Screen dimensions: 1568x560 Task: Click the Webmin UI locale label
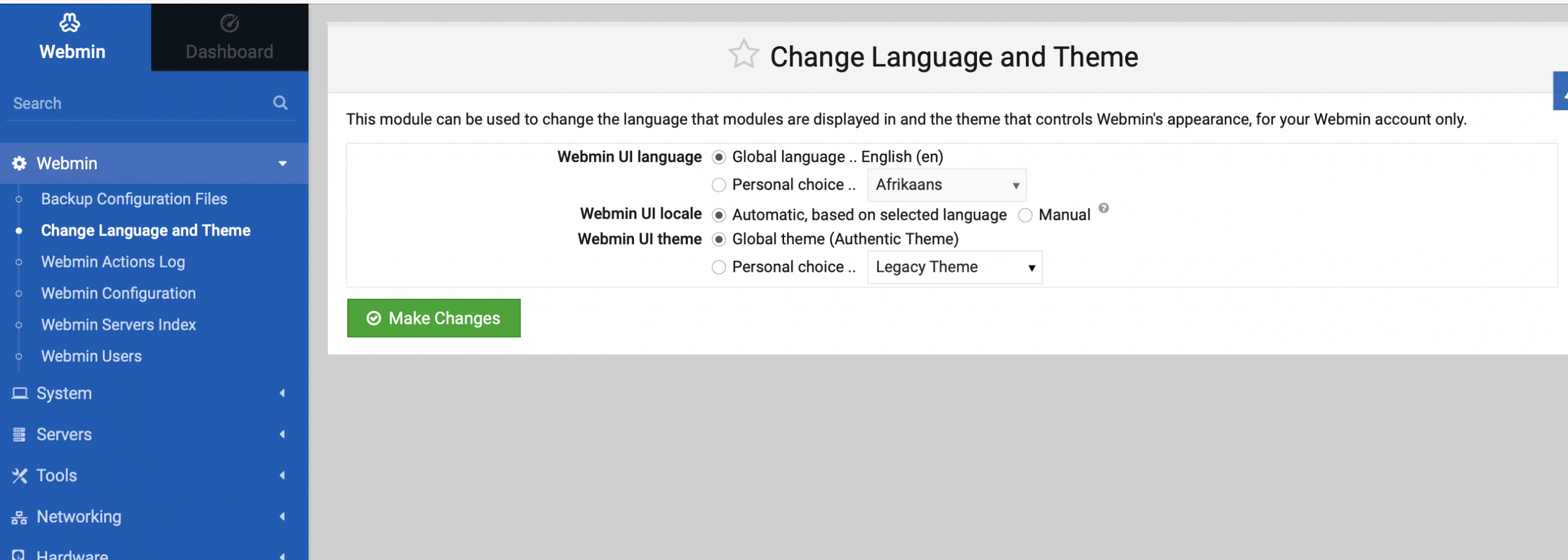[641, 214]
